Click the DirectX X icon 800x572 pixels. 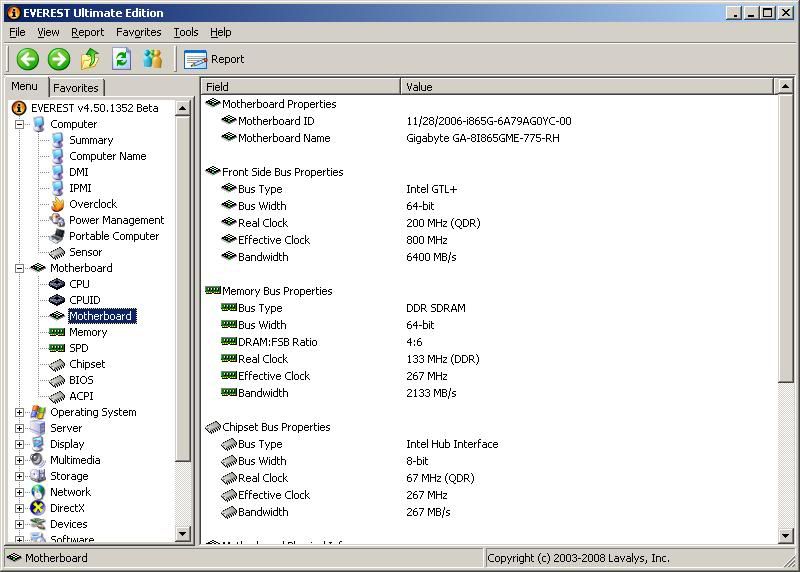[x=38, y=508]
